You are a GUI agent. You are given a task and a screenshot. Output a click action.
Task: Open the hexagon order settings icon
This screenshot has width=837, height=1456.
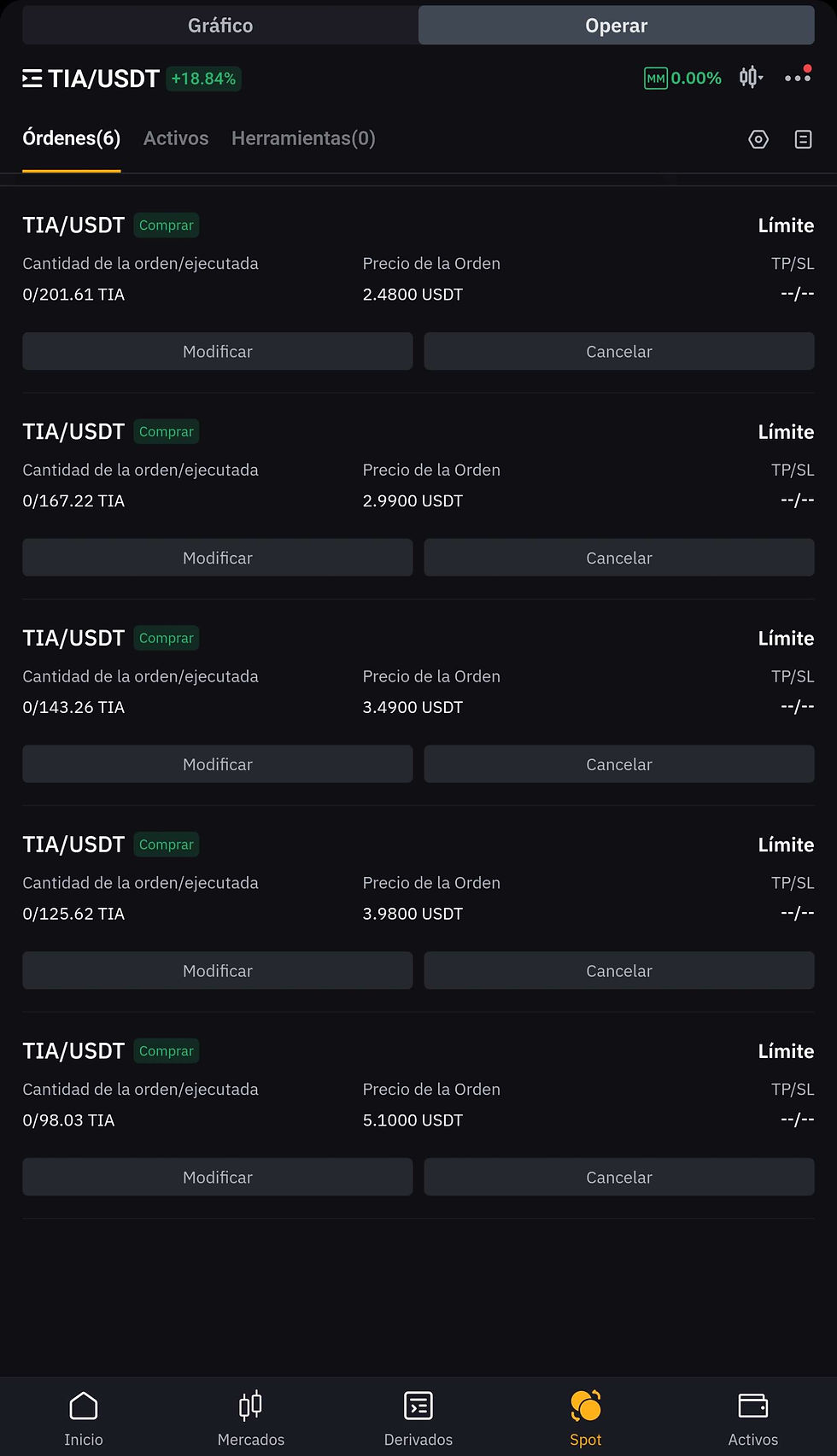pos(758,139)
